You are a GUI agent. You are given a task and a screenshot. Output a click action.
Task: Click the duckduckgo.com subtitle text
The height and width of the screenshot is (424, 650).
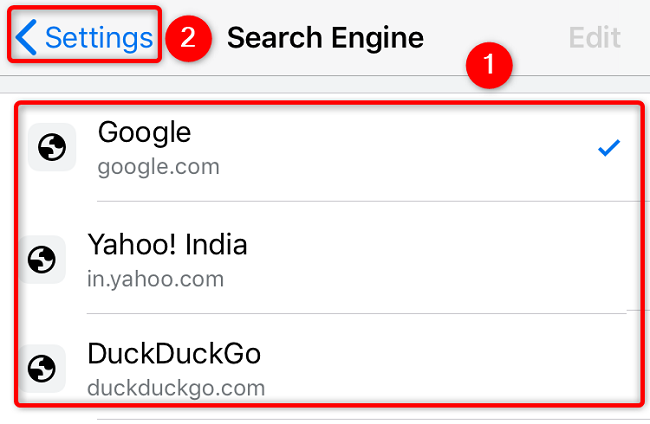coord(178,387)
